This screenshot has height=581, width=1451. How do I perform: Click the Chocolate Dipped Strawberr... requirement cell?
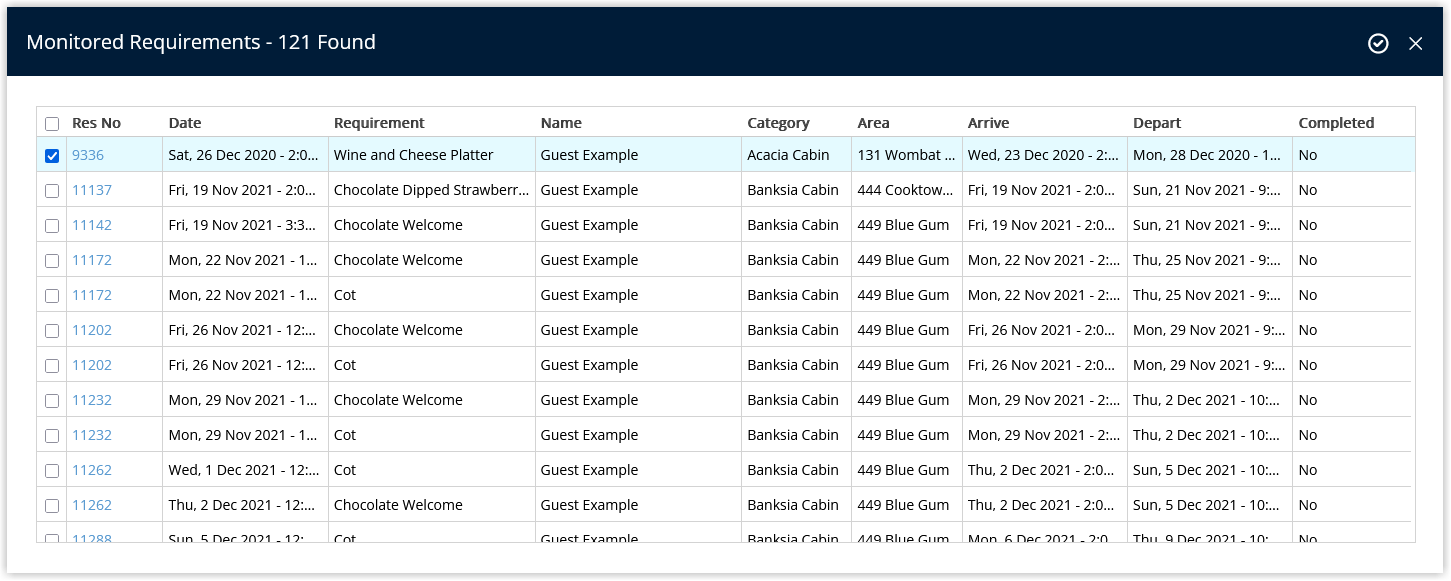tap(432, 190)
